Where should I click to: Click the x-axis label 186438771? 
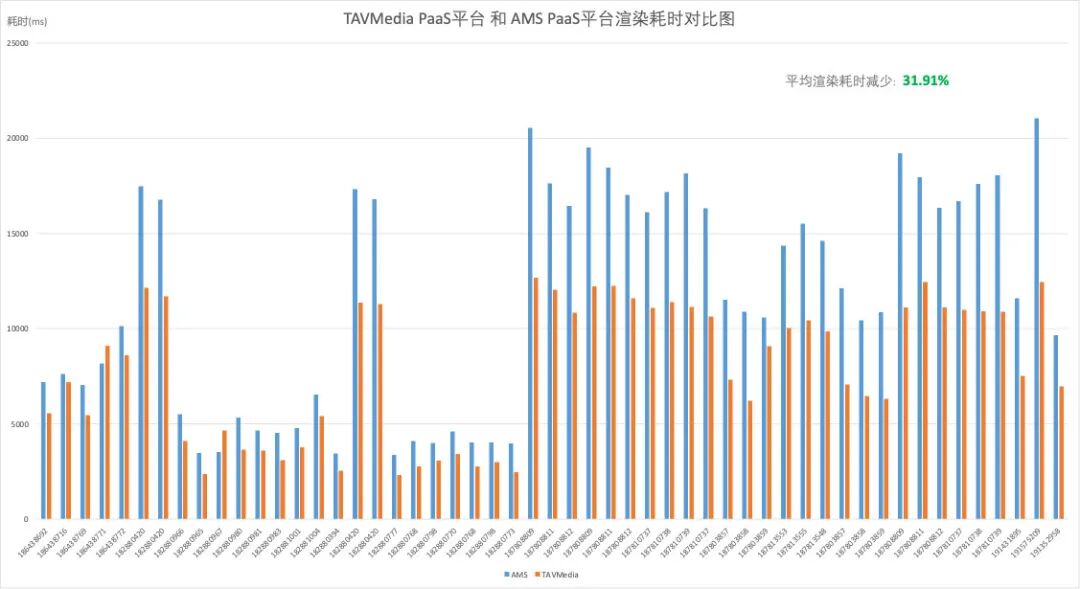[92, 542]
